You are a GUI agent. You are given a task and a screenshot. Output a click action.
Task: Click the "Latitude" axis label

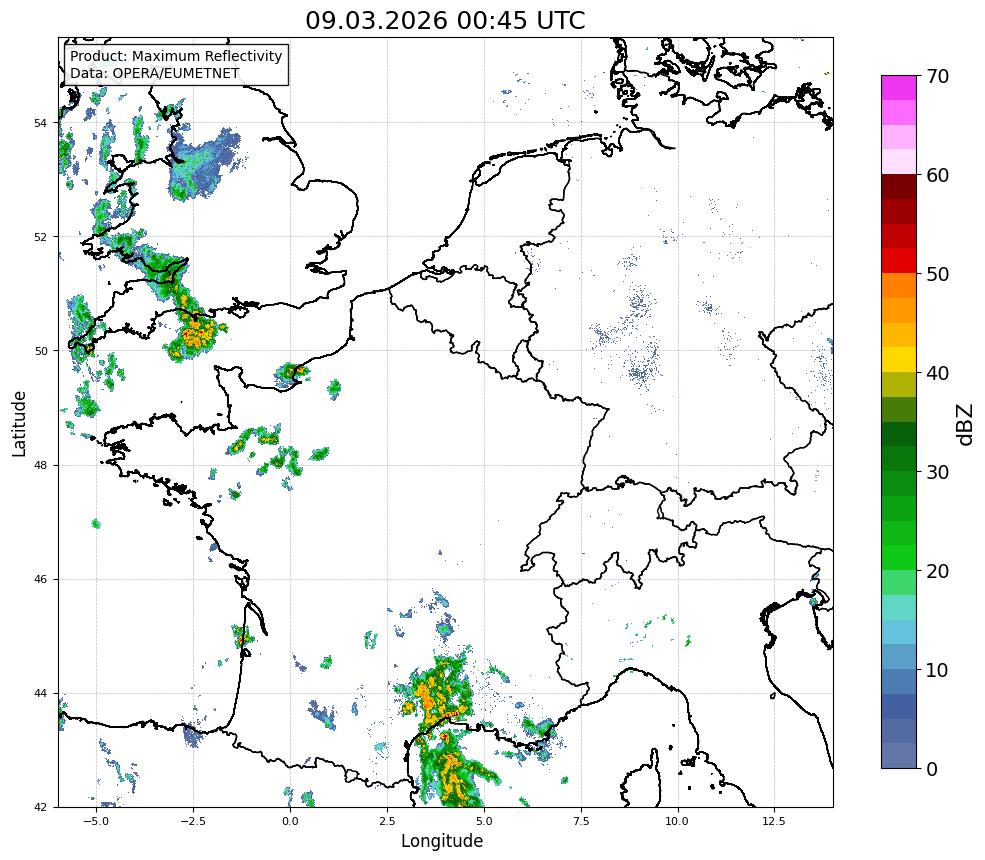coord(19,423)
